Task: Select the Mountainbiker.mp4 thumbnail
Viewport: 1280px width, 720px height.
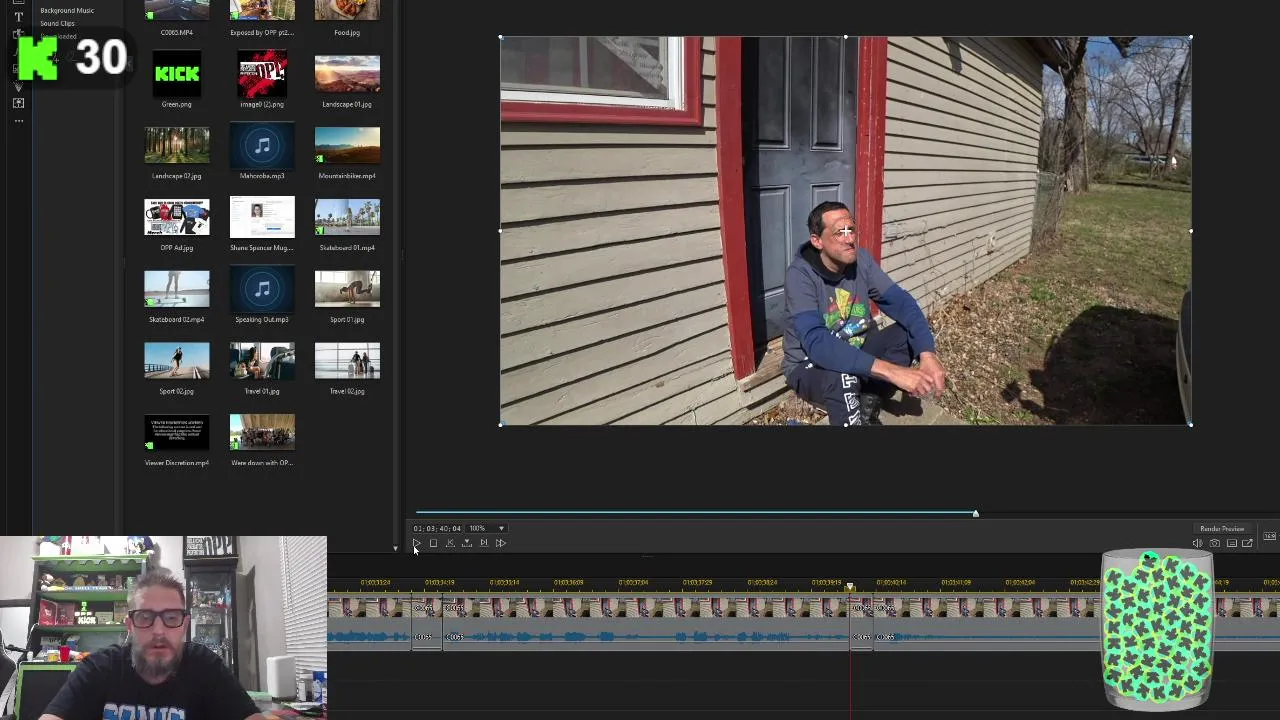Action: pyautogui.click(x=347, y=146)
